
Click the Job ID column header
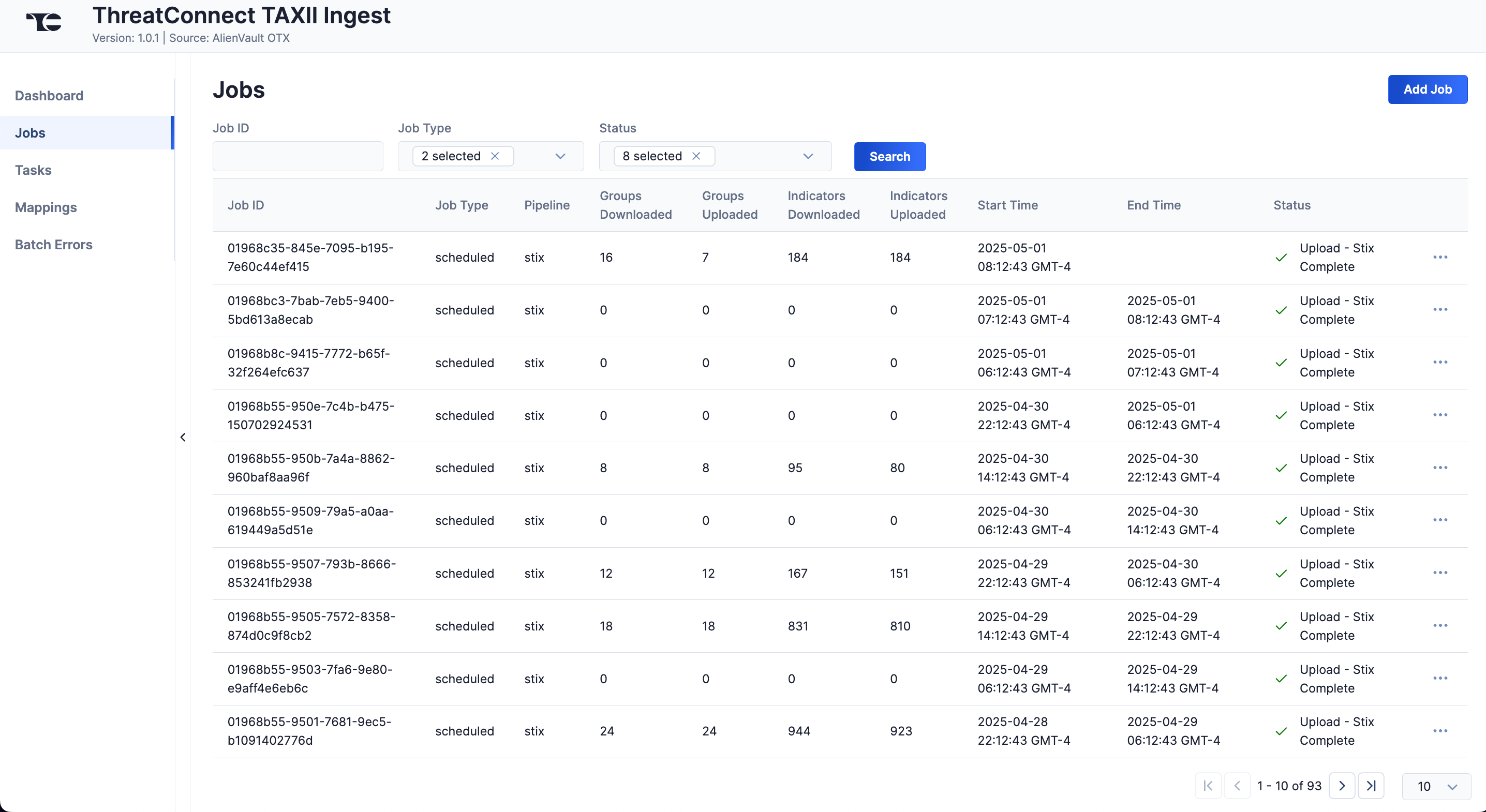(x=246, y=205)
